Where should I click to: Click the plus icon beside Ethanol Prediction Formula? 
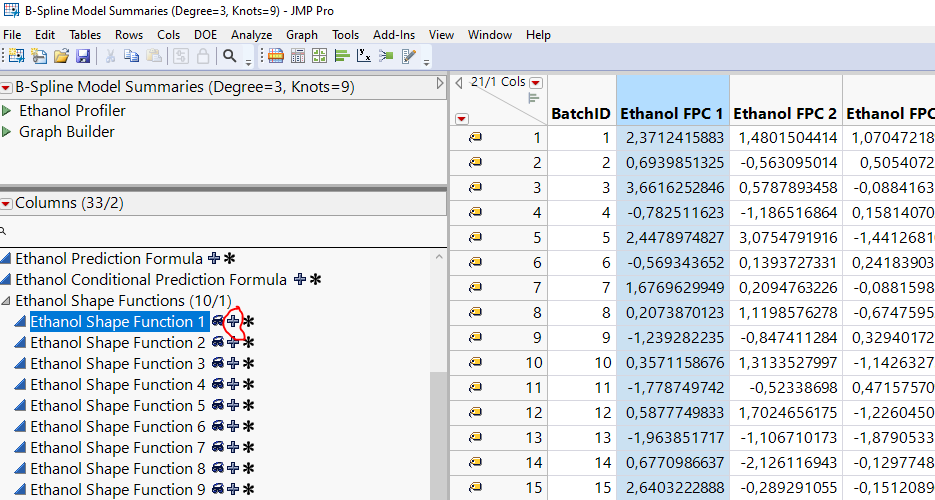[214, 259]
